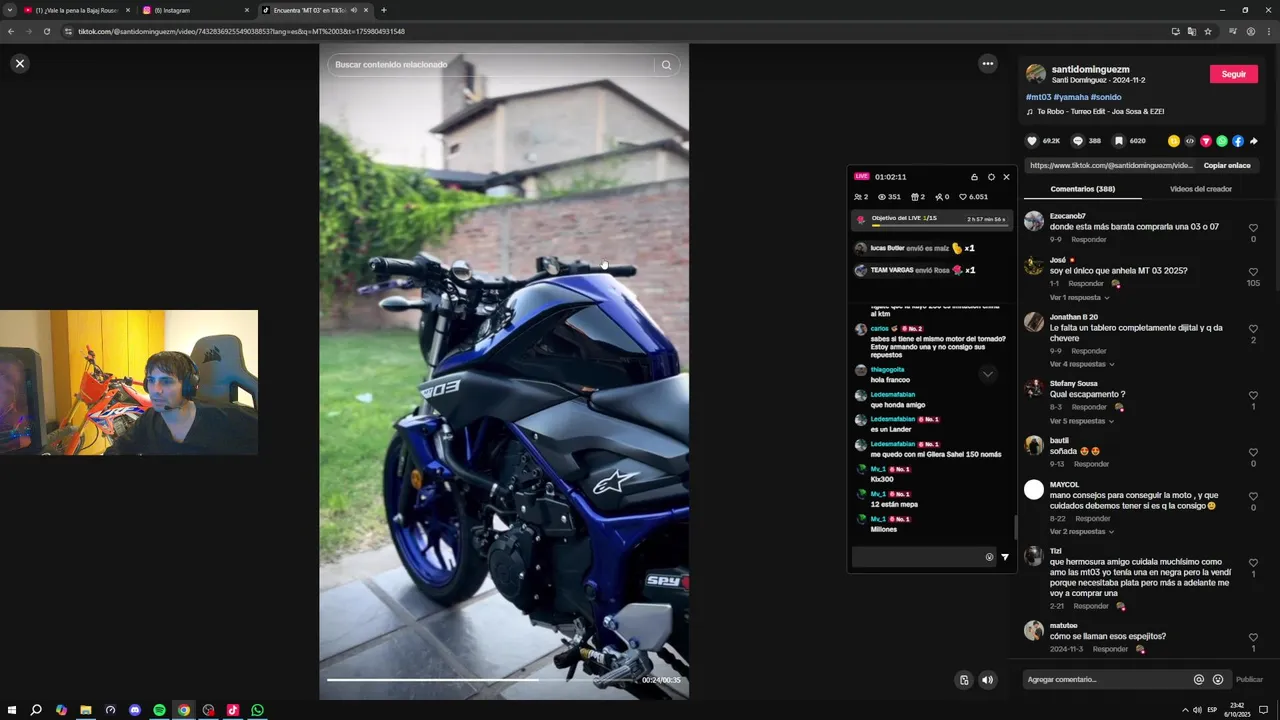Open the three-dots more options menu
1280x720 pixels.
tap(988, 63)
